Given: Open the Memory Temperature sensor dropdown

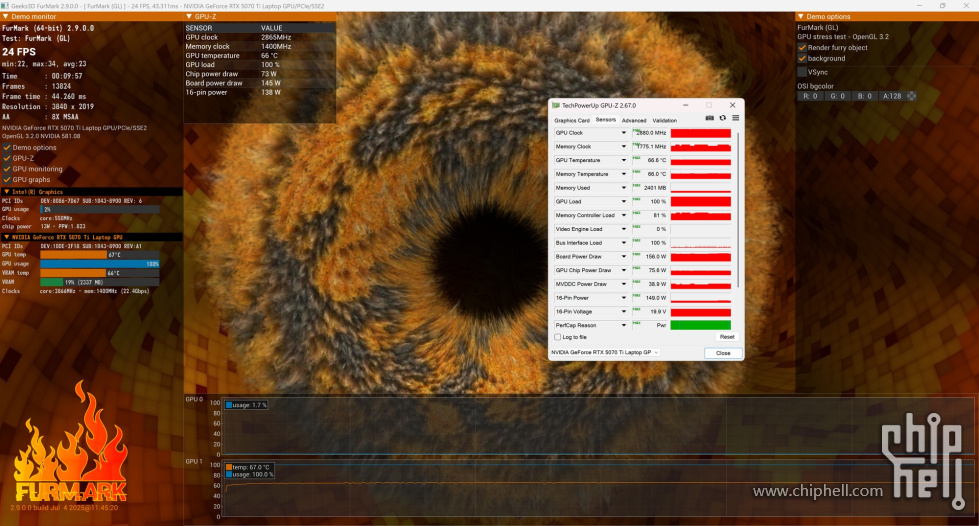Looking at the screenshot, I should [x=623, y=174].
